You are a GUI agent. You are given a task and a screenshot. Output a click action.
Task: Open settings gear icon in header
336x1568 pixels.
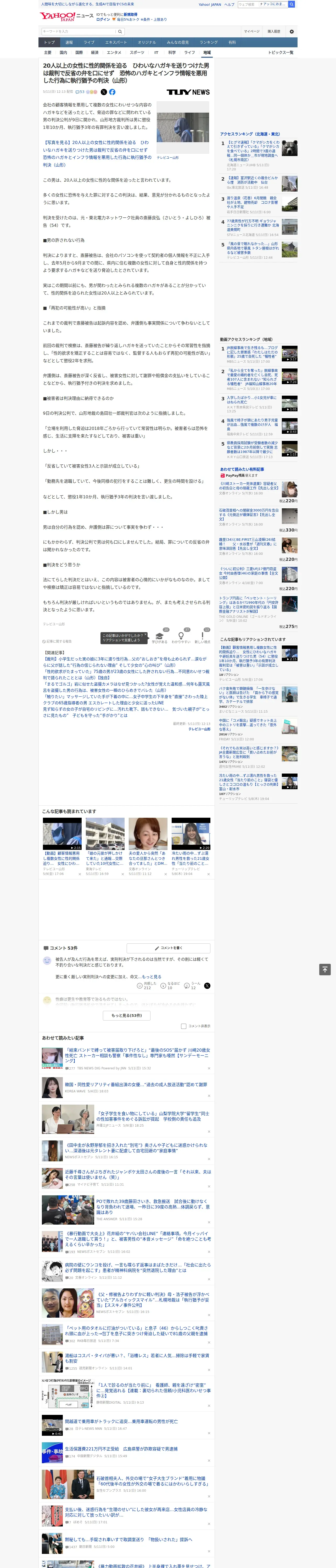[292, 32]
